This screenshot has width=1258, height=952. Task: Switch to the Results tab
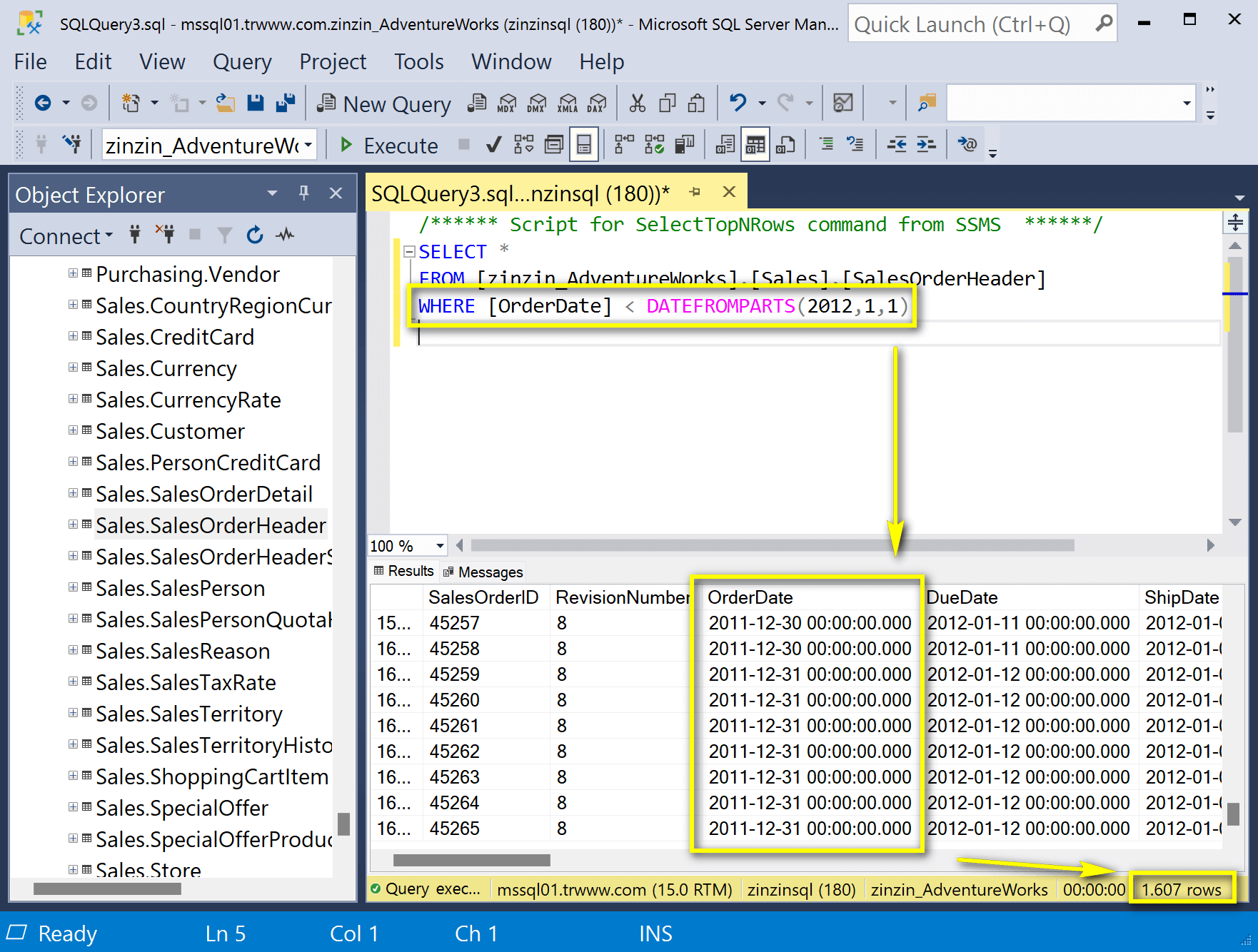click(x=404, y=572)
